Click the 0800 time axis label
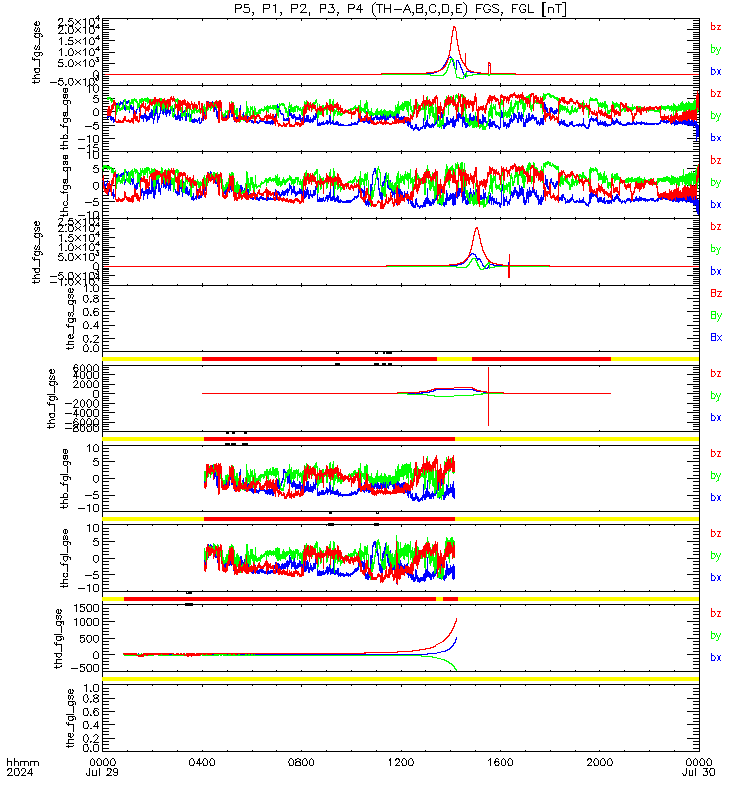 click(301, 762)
